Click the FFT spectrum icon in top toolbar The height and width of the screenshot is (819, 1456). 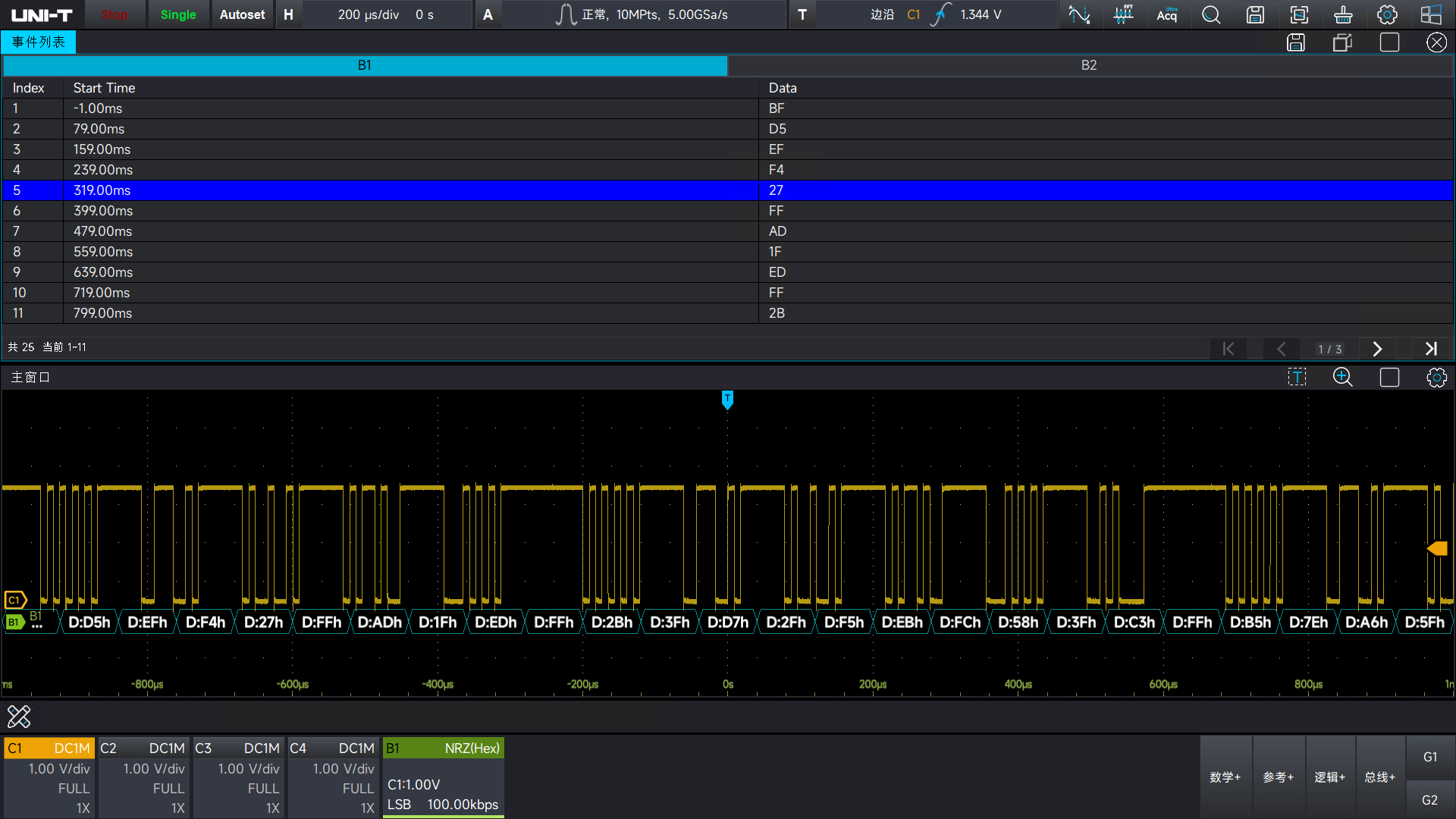pos(1123,14)
